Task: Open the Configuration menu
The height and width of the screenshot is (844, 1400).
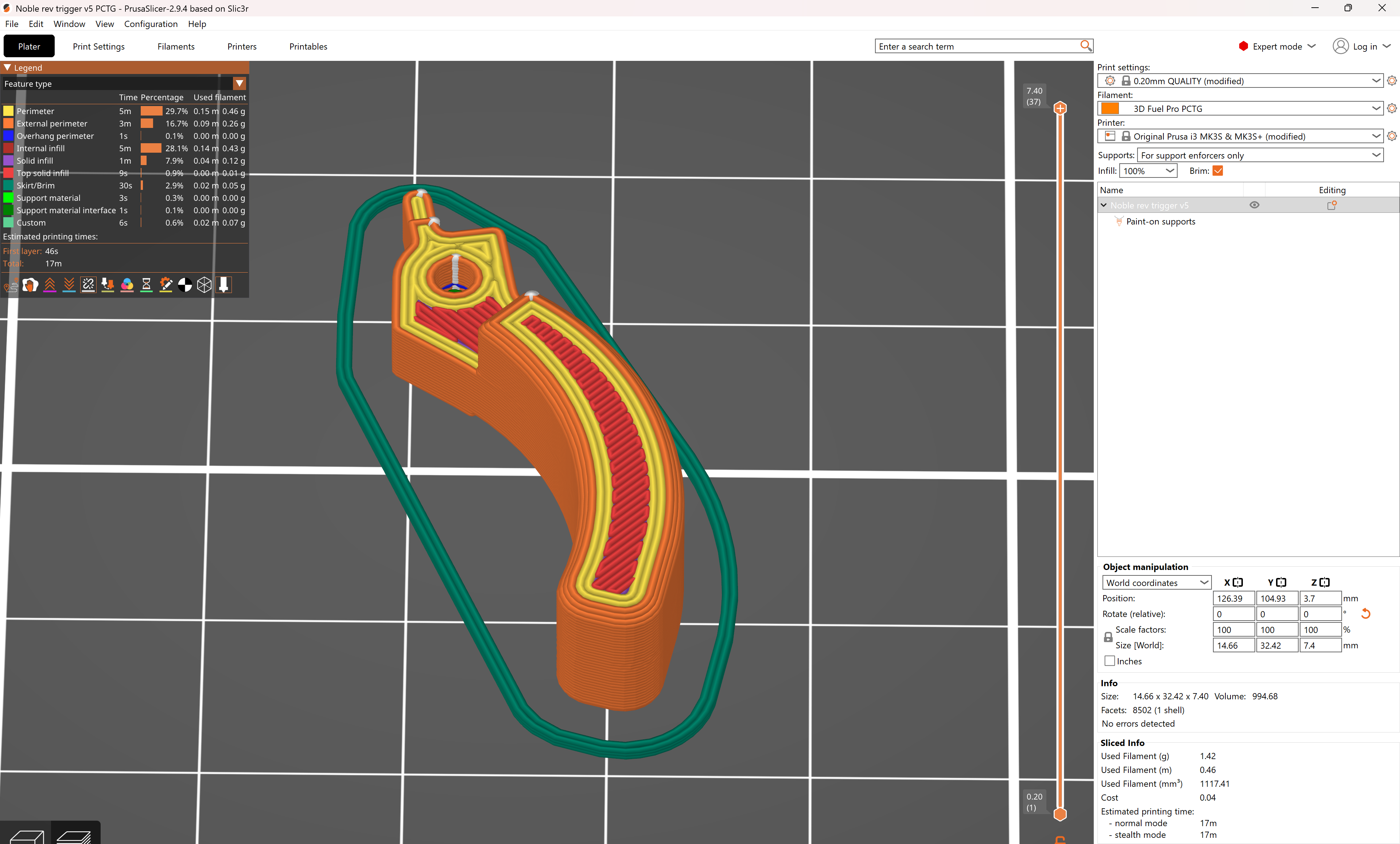Action: pyautogui.click(x=151, y=24)
